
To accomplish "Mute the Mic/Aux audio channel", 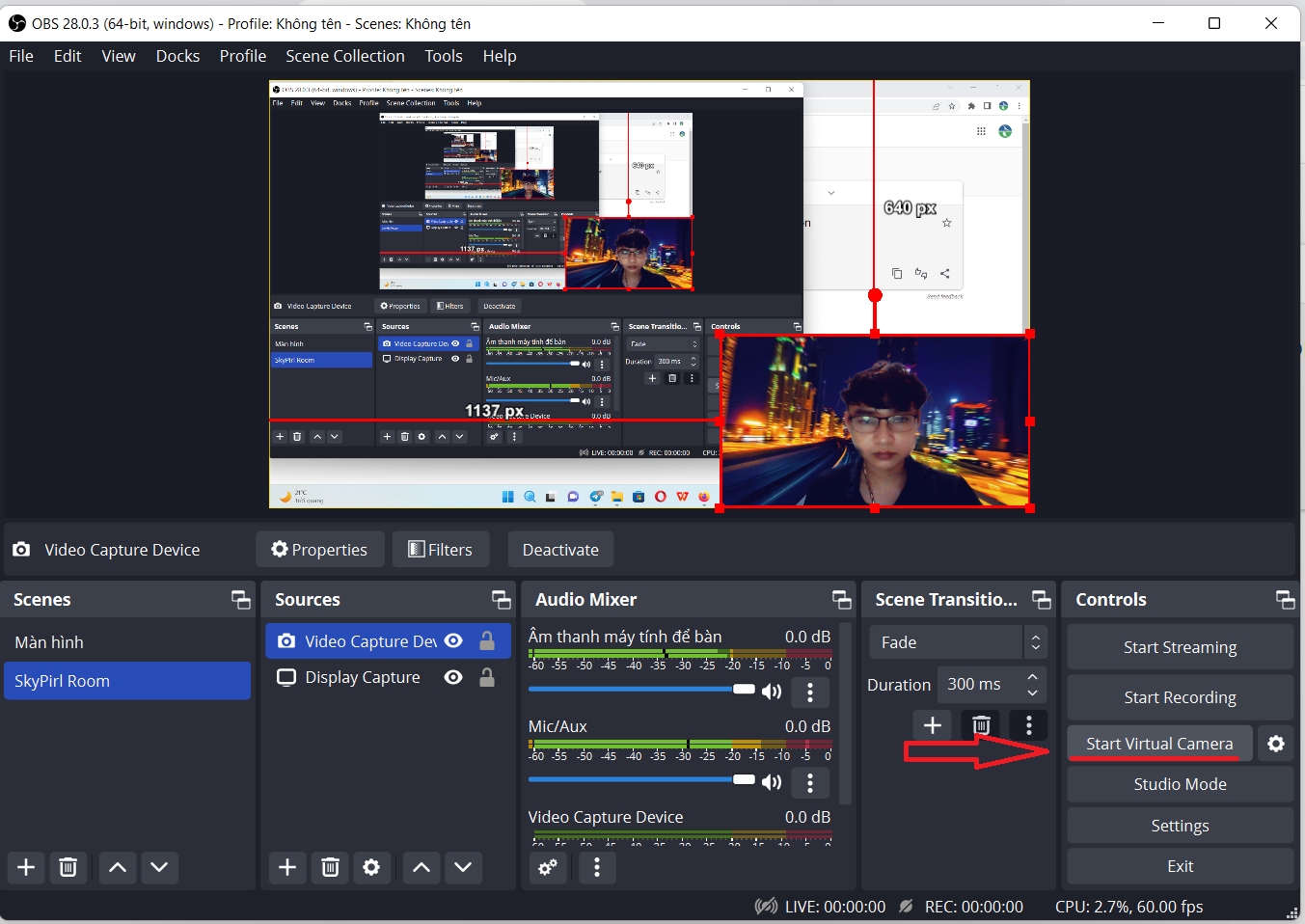I will (x=772, y=781).
